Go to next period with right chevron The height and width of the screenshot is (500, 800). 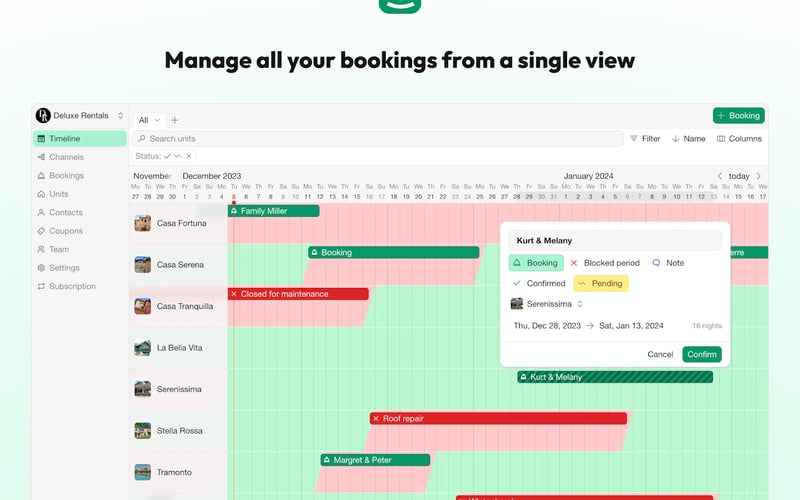point(759,176)
